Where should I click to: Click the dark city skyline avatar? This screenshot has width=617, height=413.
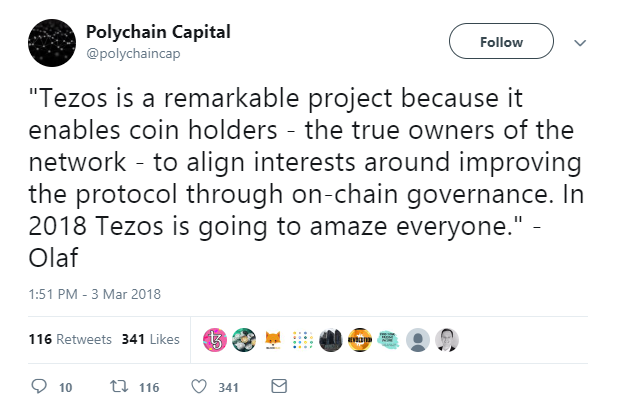331,339
